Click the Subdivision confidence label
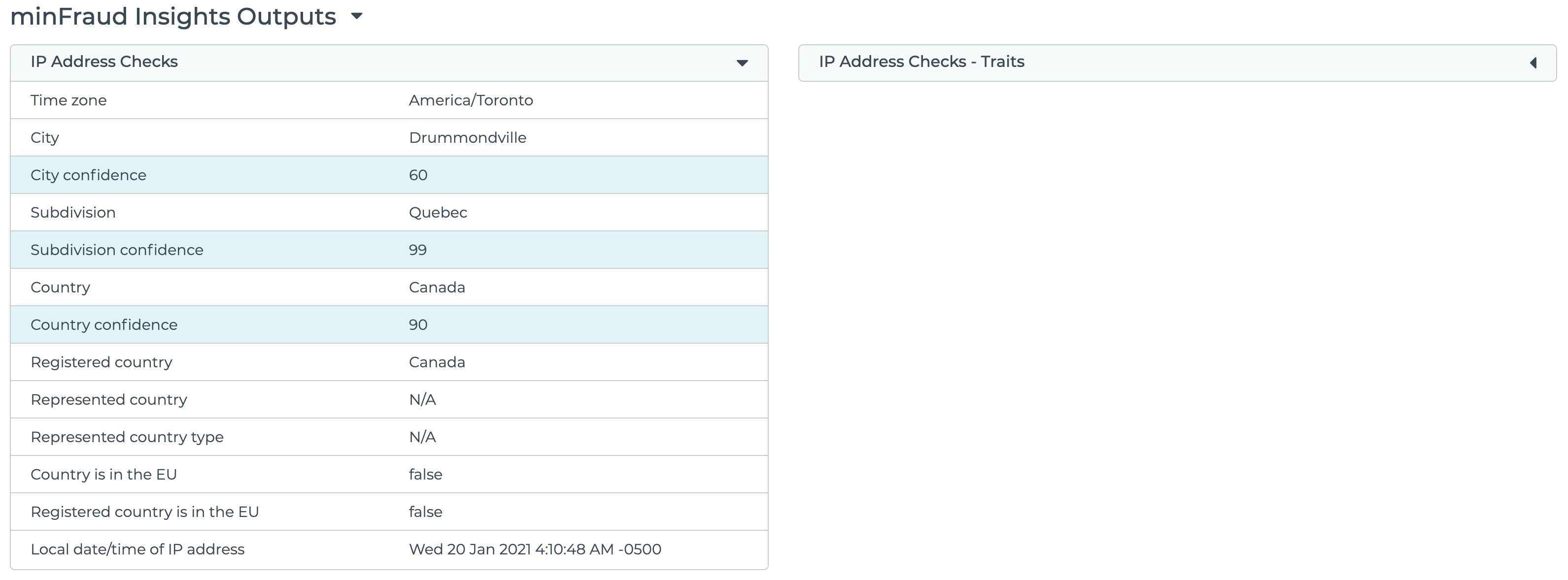Viewport: 1568px width, 580px height. [117, 250]
